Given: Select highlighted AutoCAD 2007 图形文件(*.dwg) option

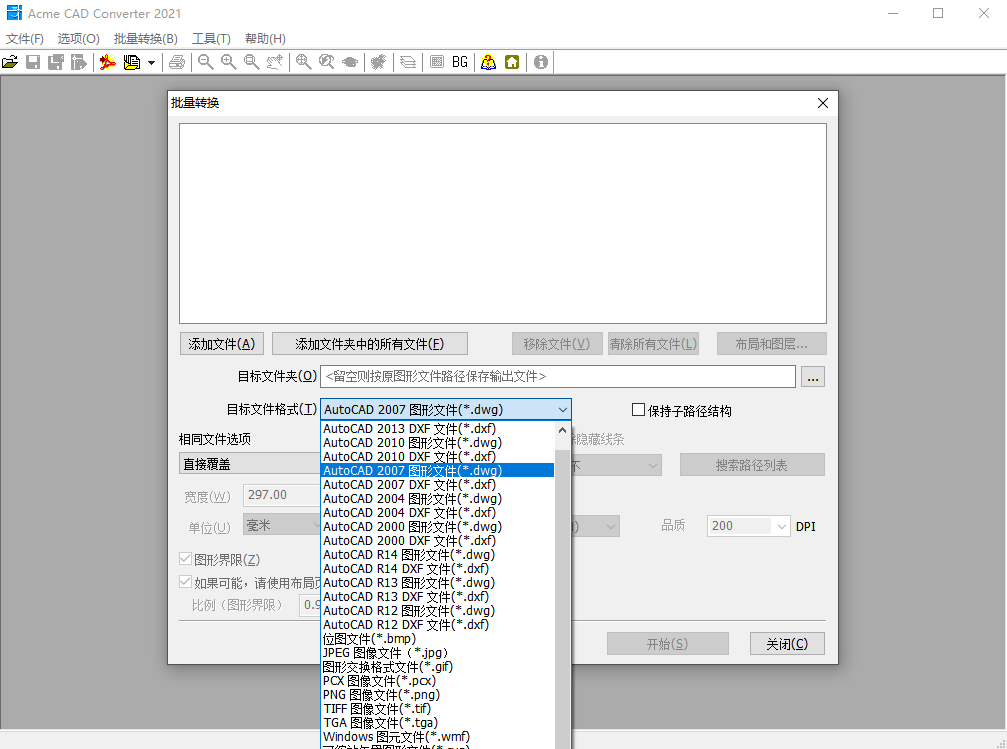Looking at the screenshot, I should click(x=437, y=470).
